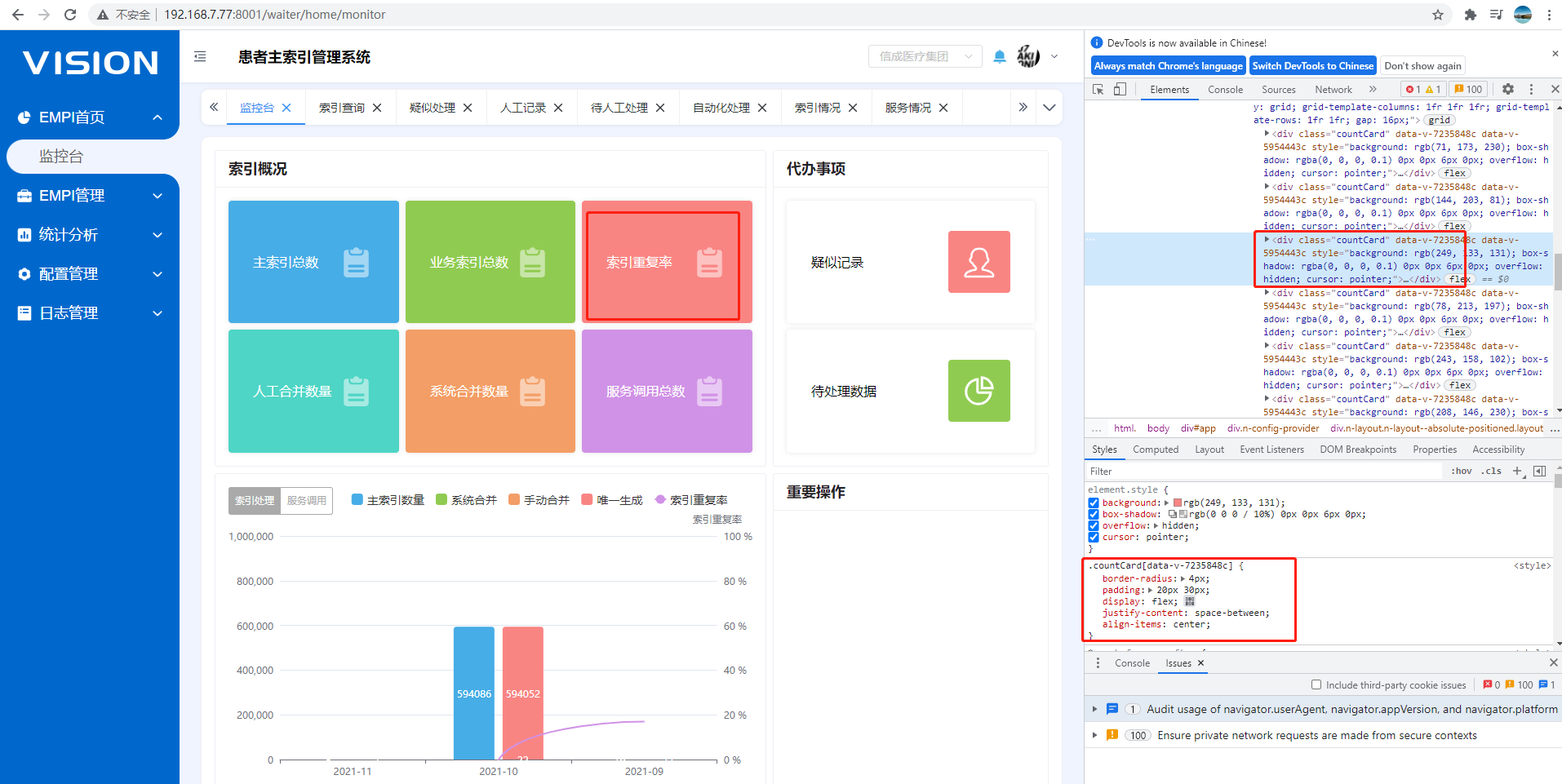Open the background color swatch in Styles
The width and height of the screenshot is (1562, 784).
(1177, 503)
